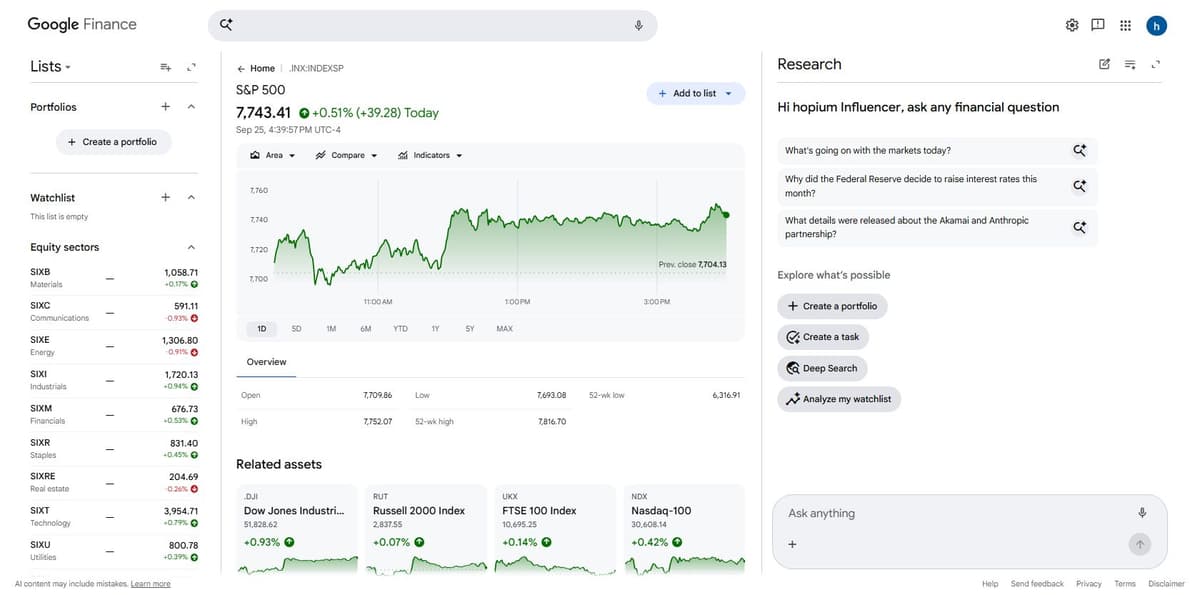The height and width of the screenshot is (595, 1200).
Task: Open the Overview tab
Action: pyautogui.click(x=266, y=362)
